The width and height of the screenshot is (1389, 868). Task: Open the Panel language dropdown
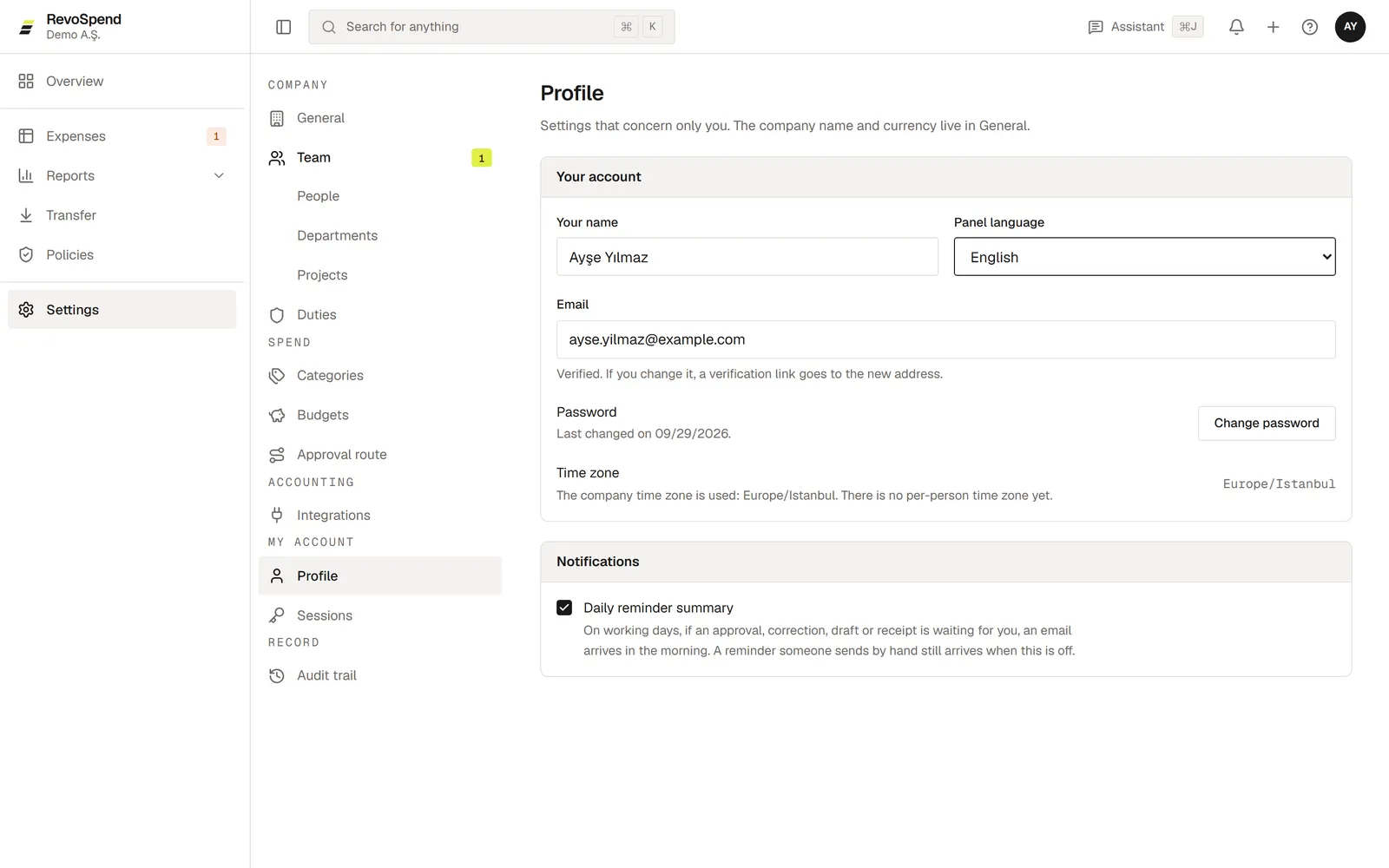pos(1144,257)
